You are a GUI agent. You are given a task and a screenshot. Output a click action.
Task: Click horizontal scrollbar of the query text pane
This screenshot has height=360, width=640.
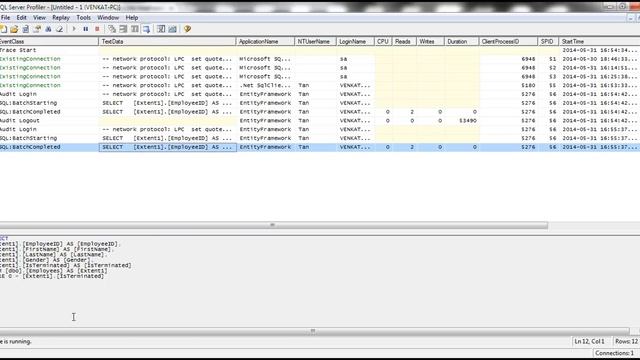point(314,331)
